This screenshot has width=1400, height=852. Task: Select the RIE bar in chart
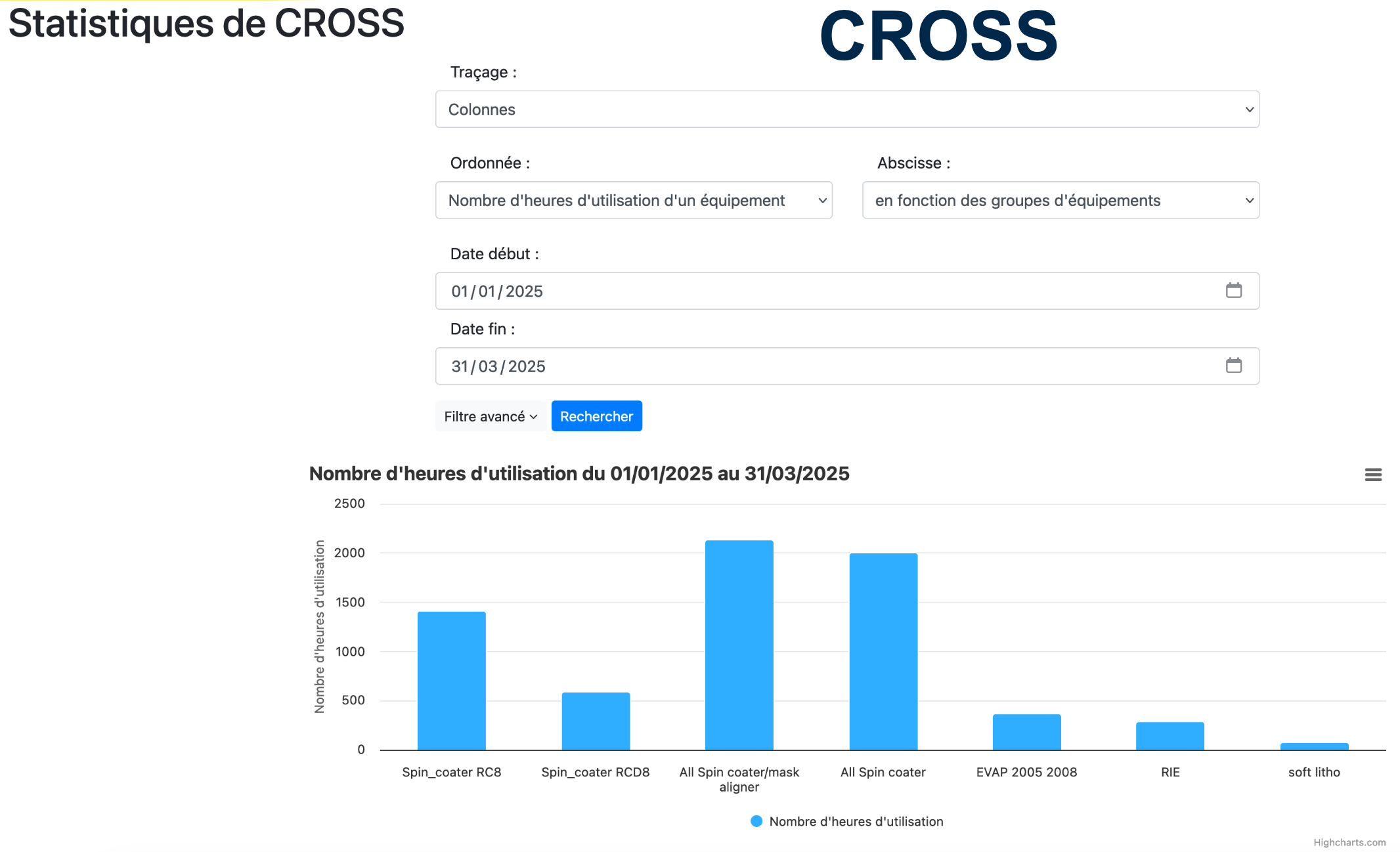[1170, 736]
